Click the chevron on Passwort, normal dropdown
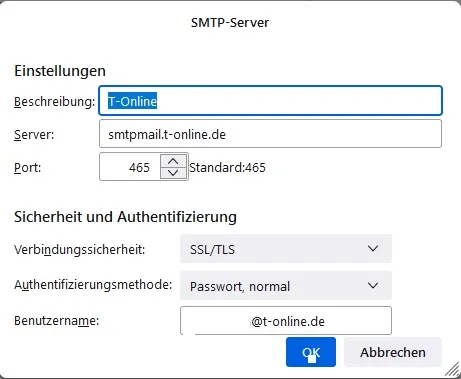The width and height of the screenshot is (461, 379). pos(373,286)
